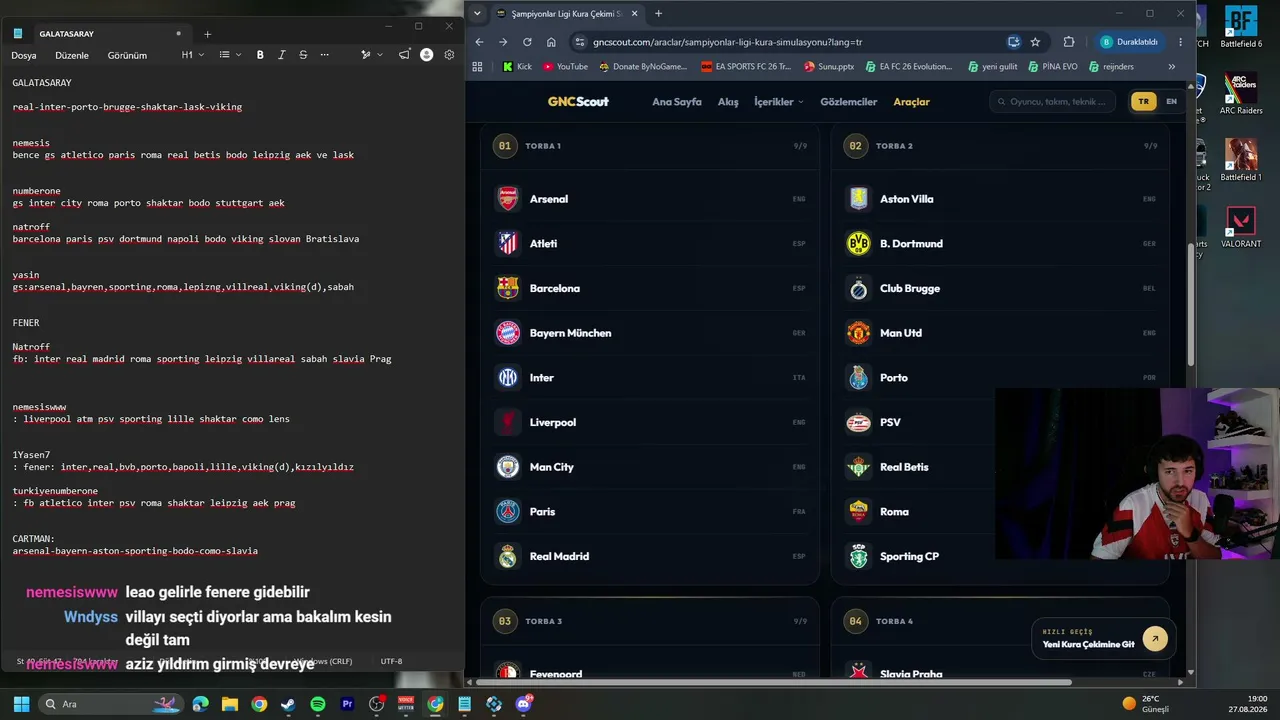
Task: Click the quick-jump arrow button near Yeni Kura Çekimine Git
Action: pos(1155,638)
